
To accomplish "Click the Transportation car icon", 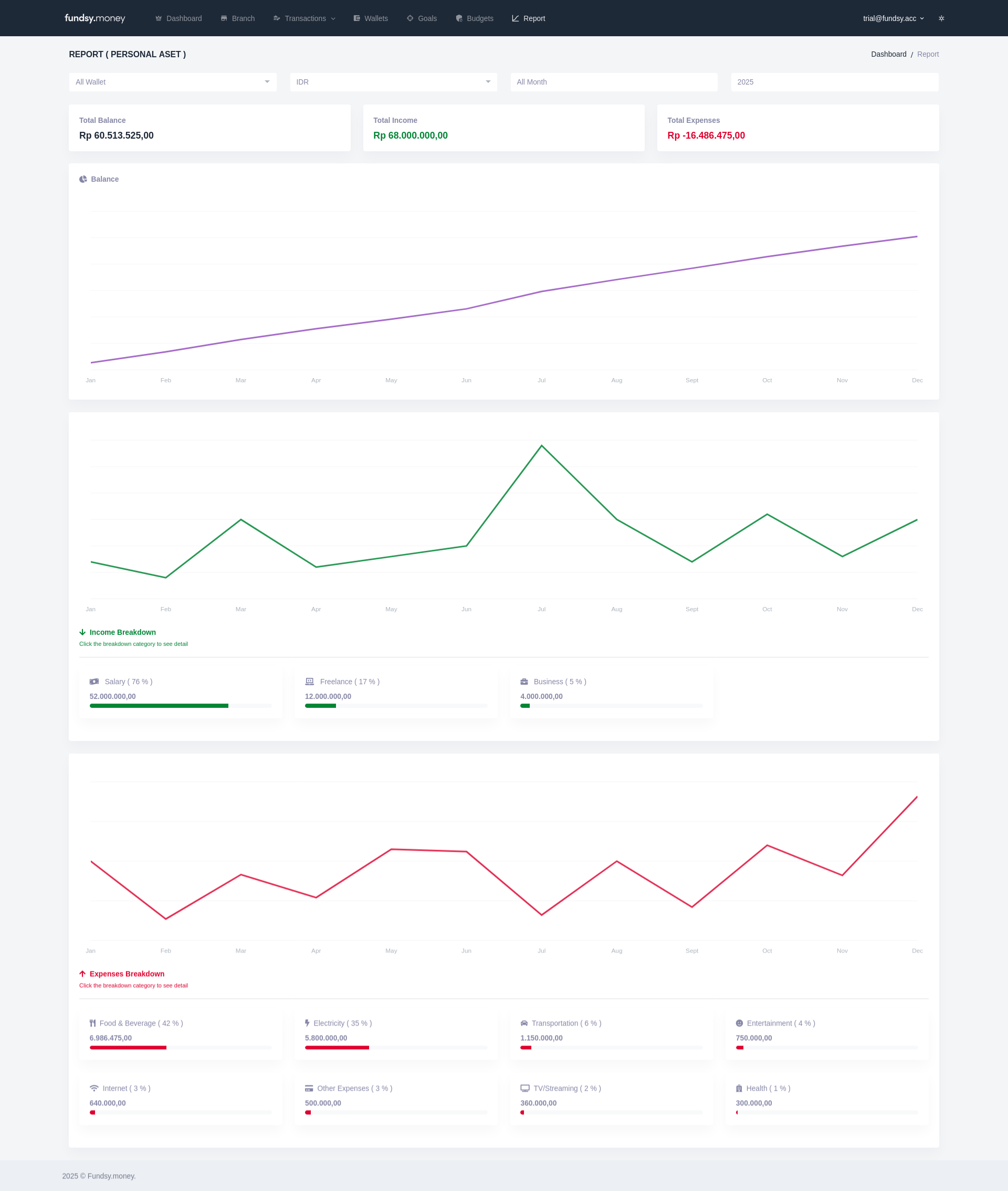I will (524, 1023).
